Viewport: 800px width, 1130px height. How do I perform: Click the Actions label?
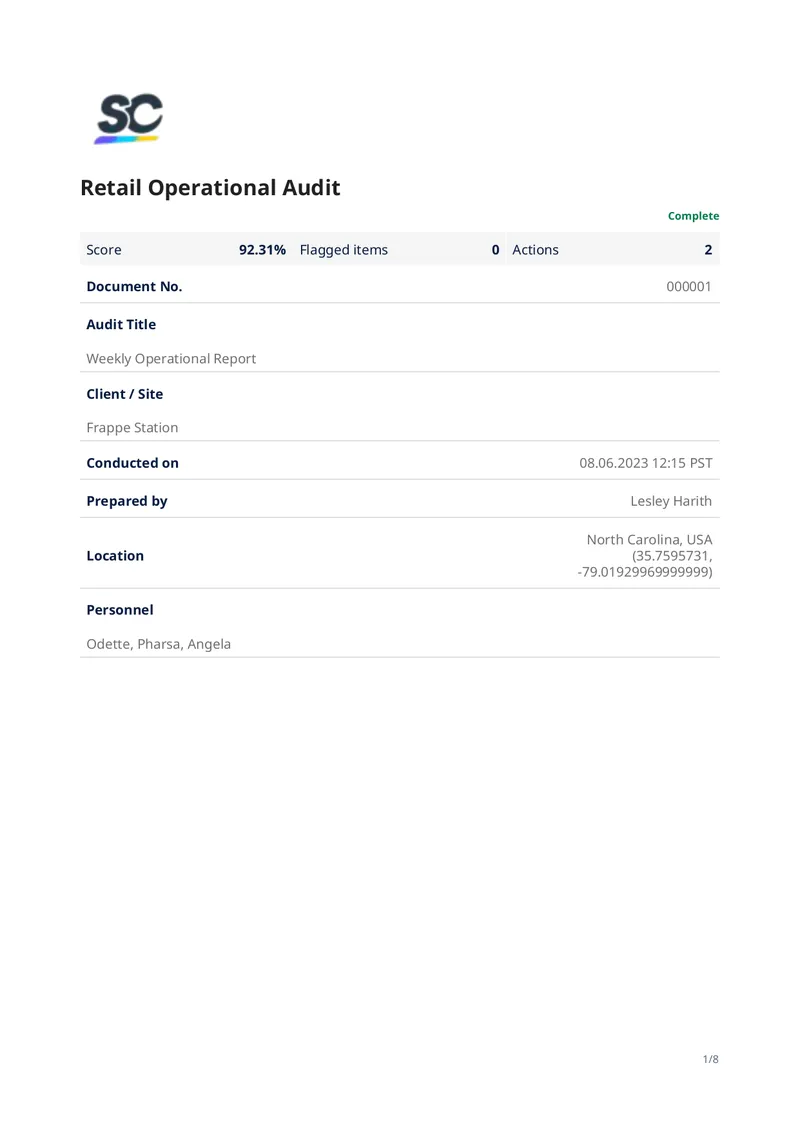click(535, 249)
